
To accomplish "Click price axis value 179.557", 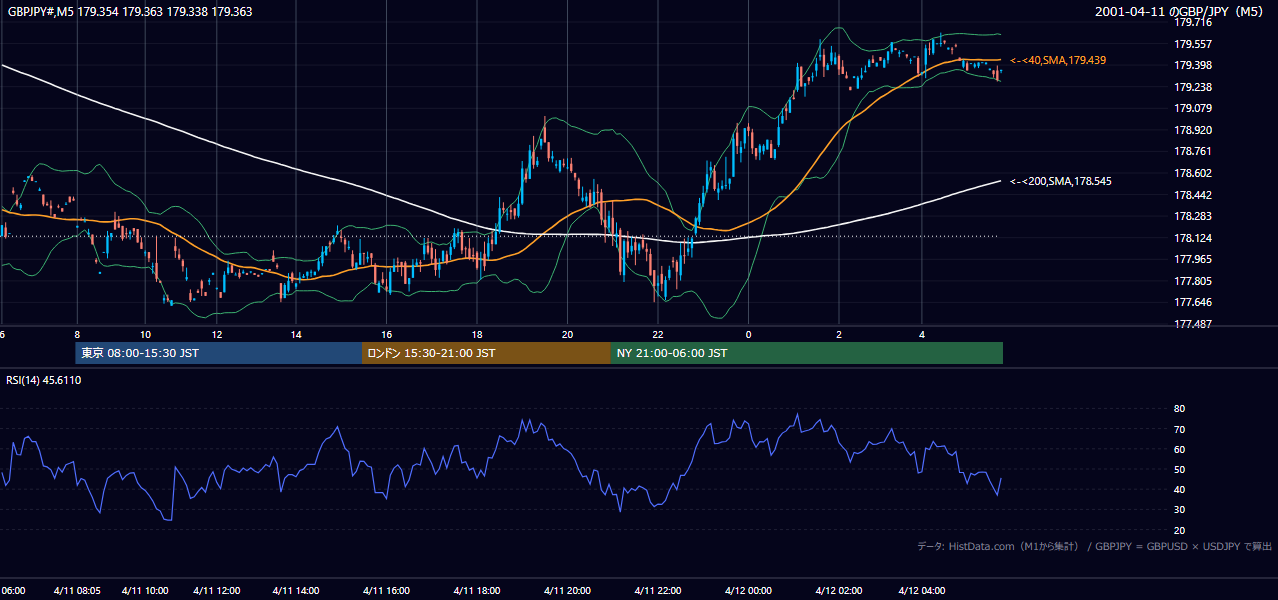I will click(x=1192, y=44).
